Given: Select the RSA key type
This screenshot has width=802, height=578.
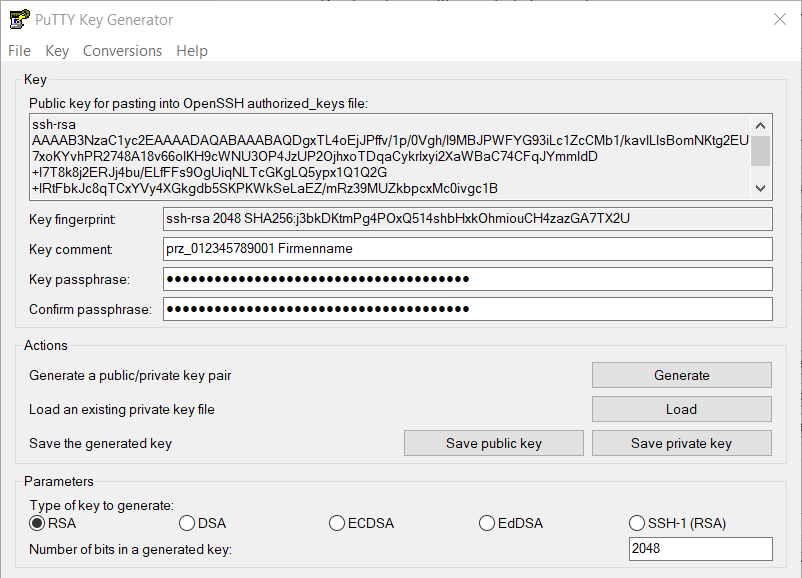Looking at the screenshot, I should 38,523.
